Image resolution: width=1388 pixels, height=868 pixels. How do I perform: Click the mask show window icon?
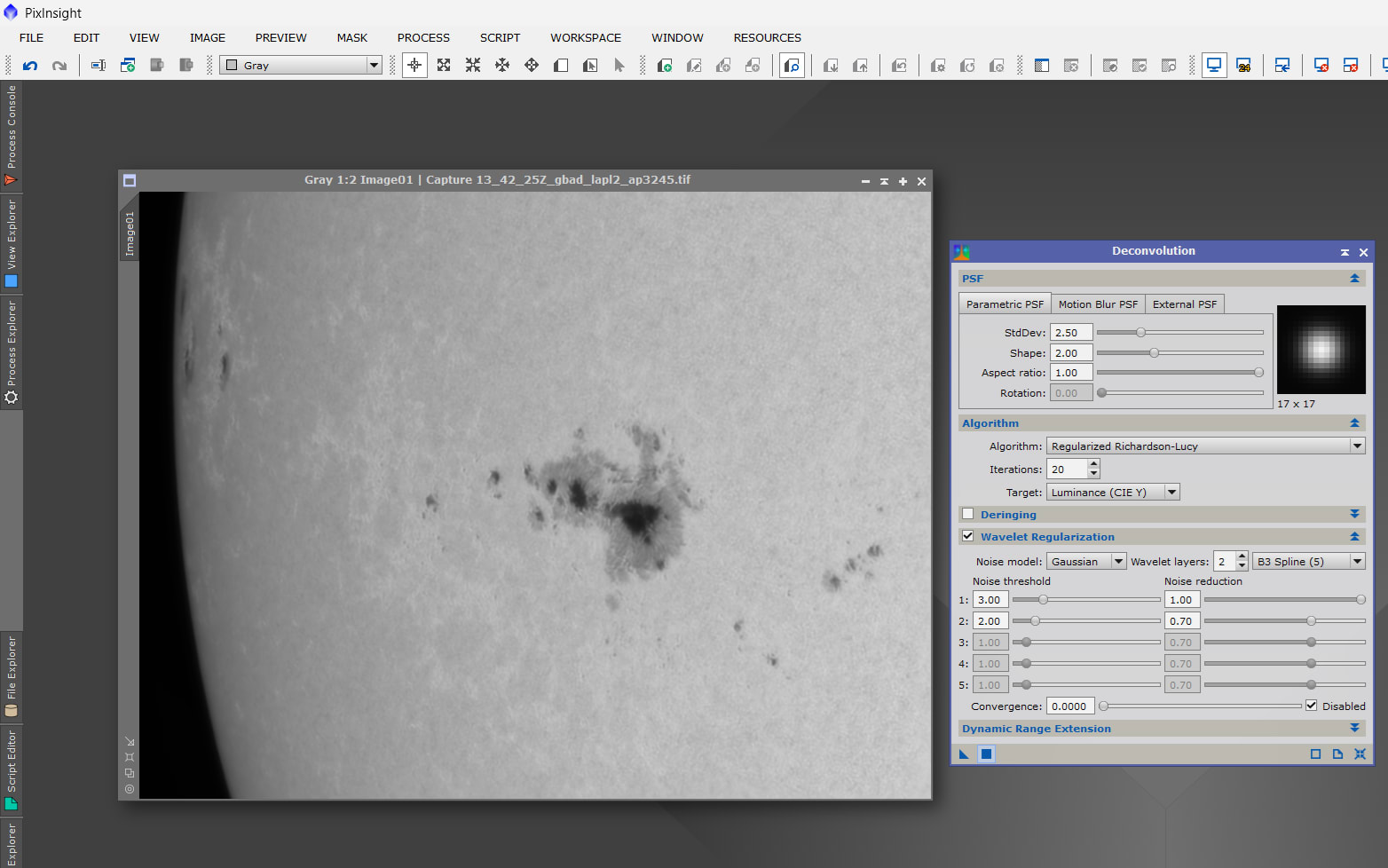tap(1042, 65)
